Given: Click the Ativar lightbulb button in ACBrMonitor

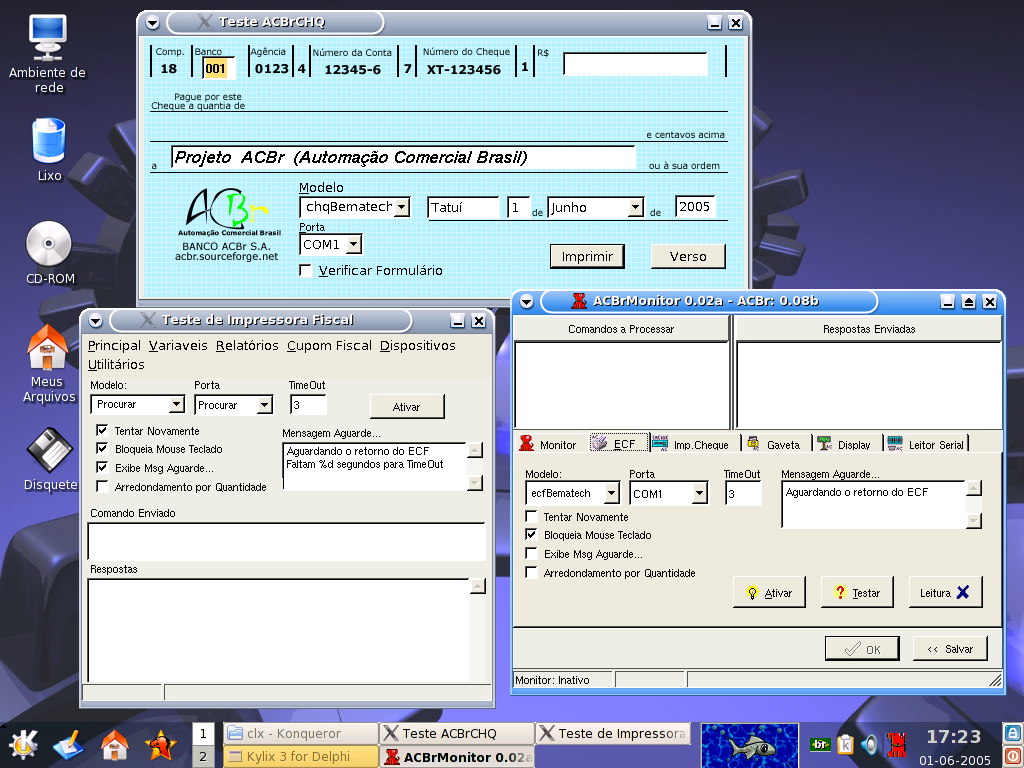Looking at the screenshot, I should click(x=770, y=592).
